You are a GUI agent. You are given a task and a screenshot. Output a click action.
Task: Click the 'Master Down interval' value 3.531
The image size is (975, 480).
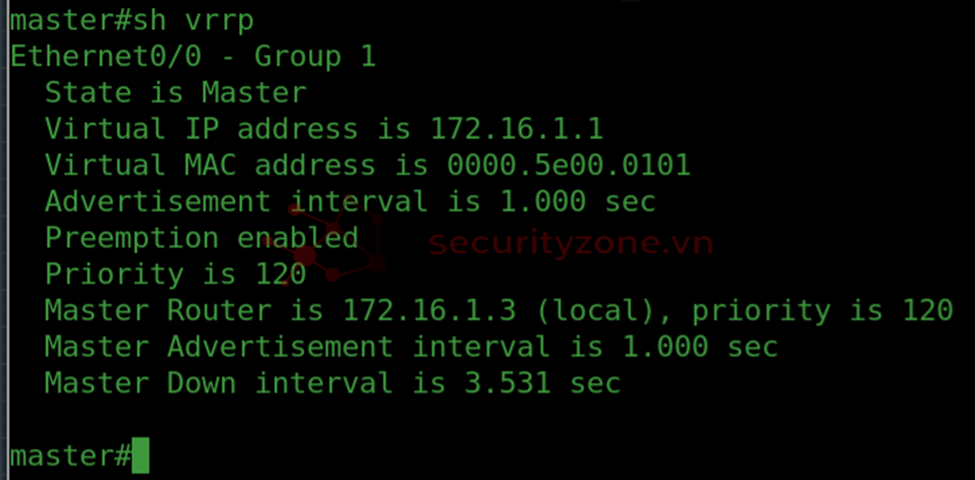(508, 382)
